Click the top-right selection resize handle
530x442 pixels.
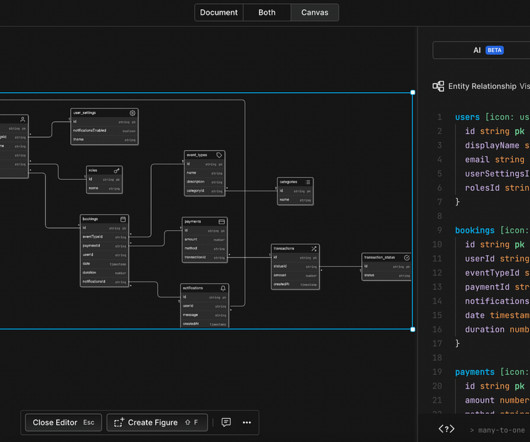coord(413,92)
